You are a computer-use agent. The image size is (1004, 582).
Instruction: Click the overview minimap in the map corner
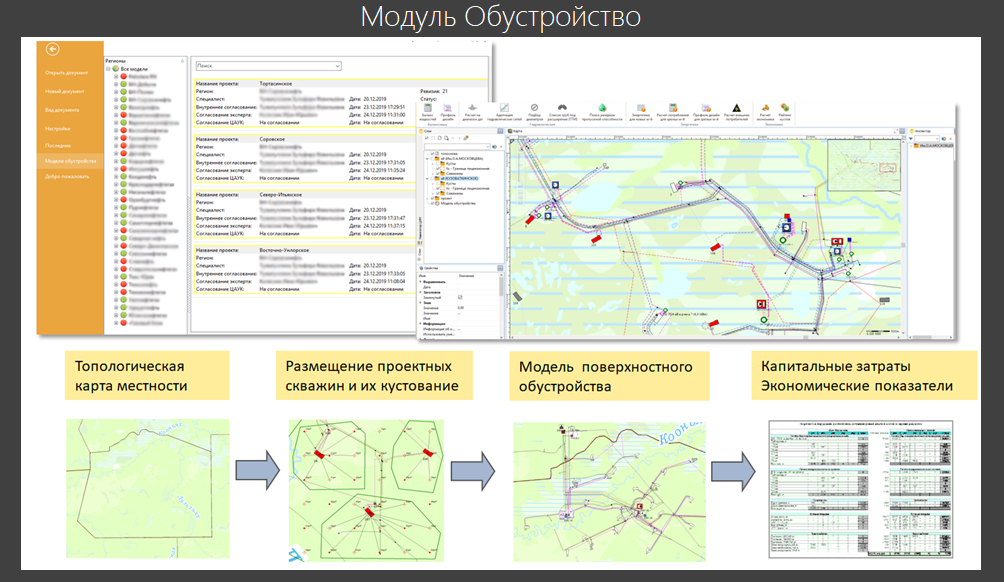pyautogui.click(x=864, y=165)
